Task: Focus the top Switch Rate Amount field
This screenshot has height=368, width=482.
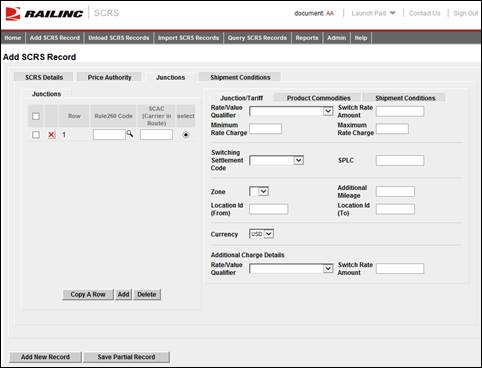Action: 400,111
